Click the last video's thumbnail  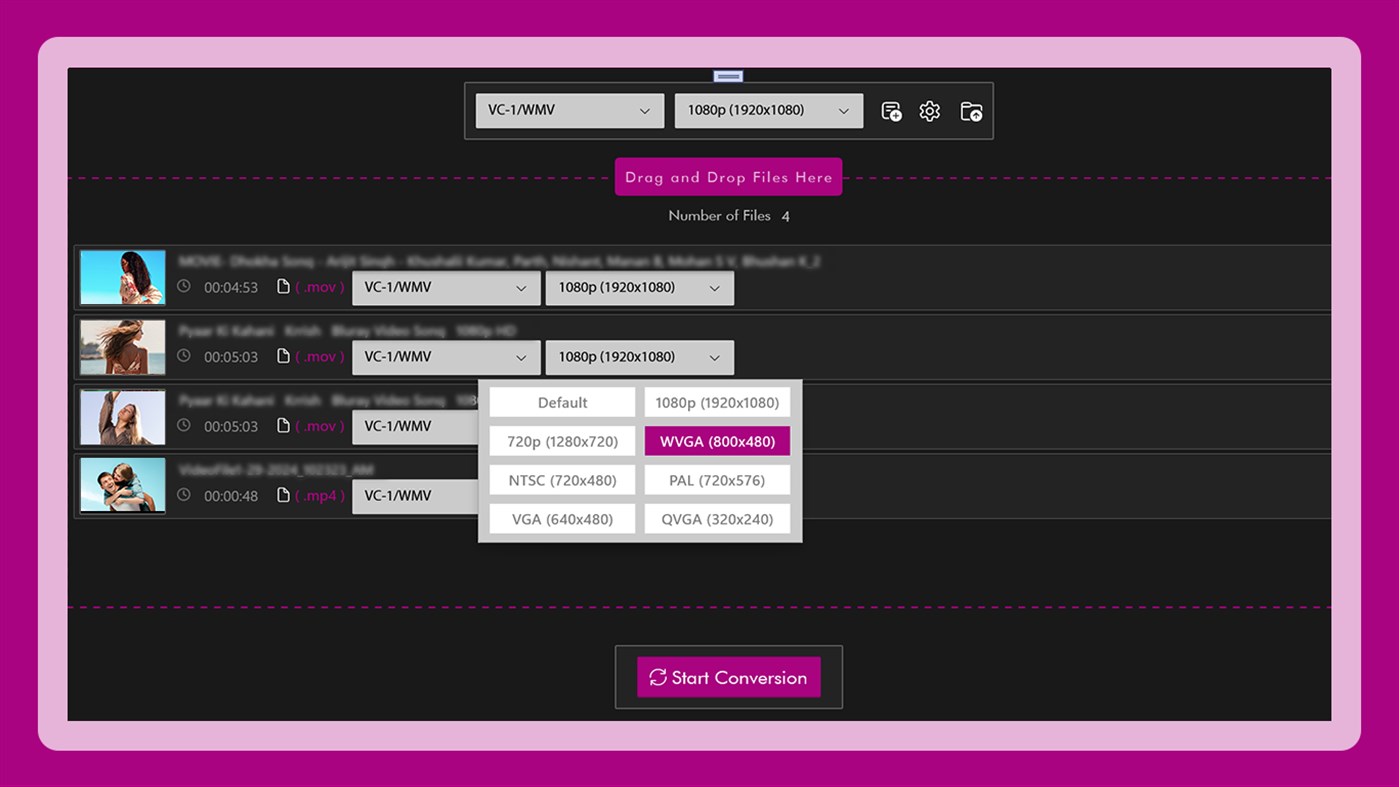122,485
